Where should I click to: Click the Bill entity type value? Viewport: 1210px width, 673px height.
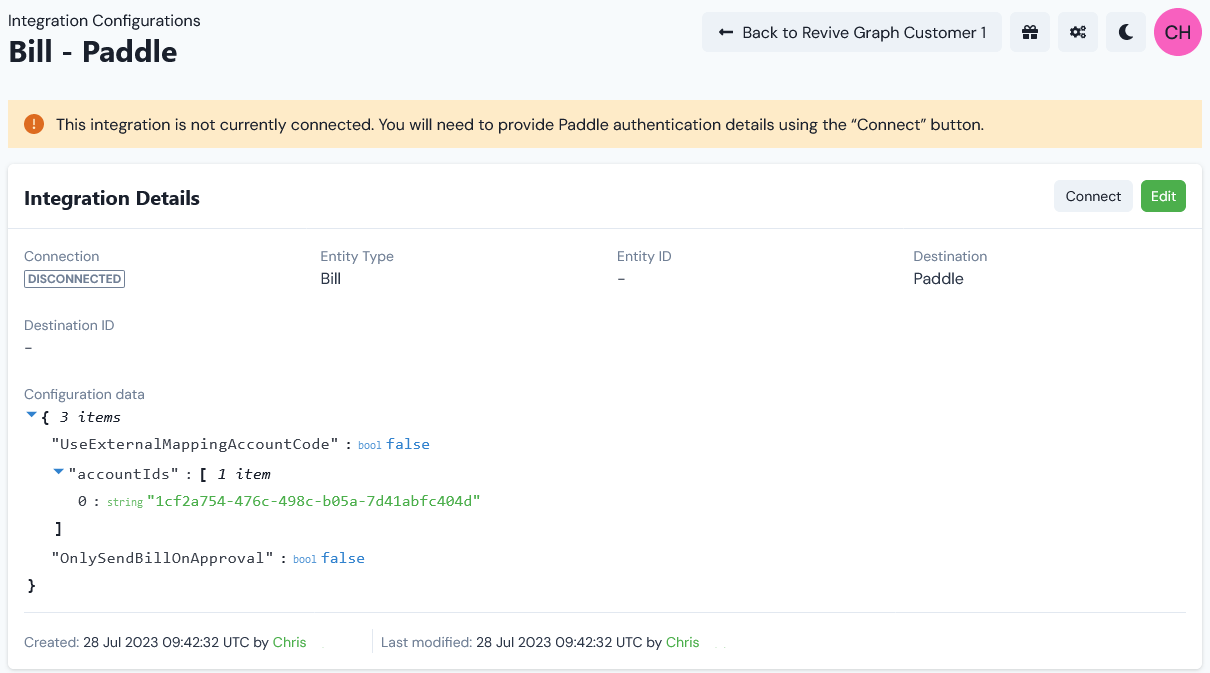pos(331,279)
